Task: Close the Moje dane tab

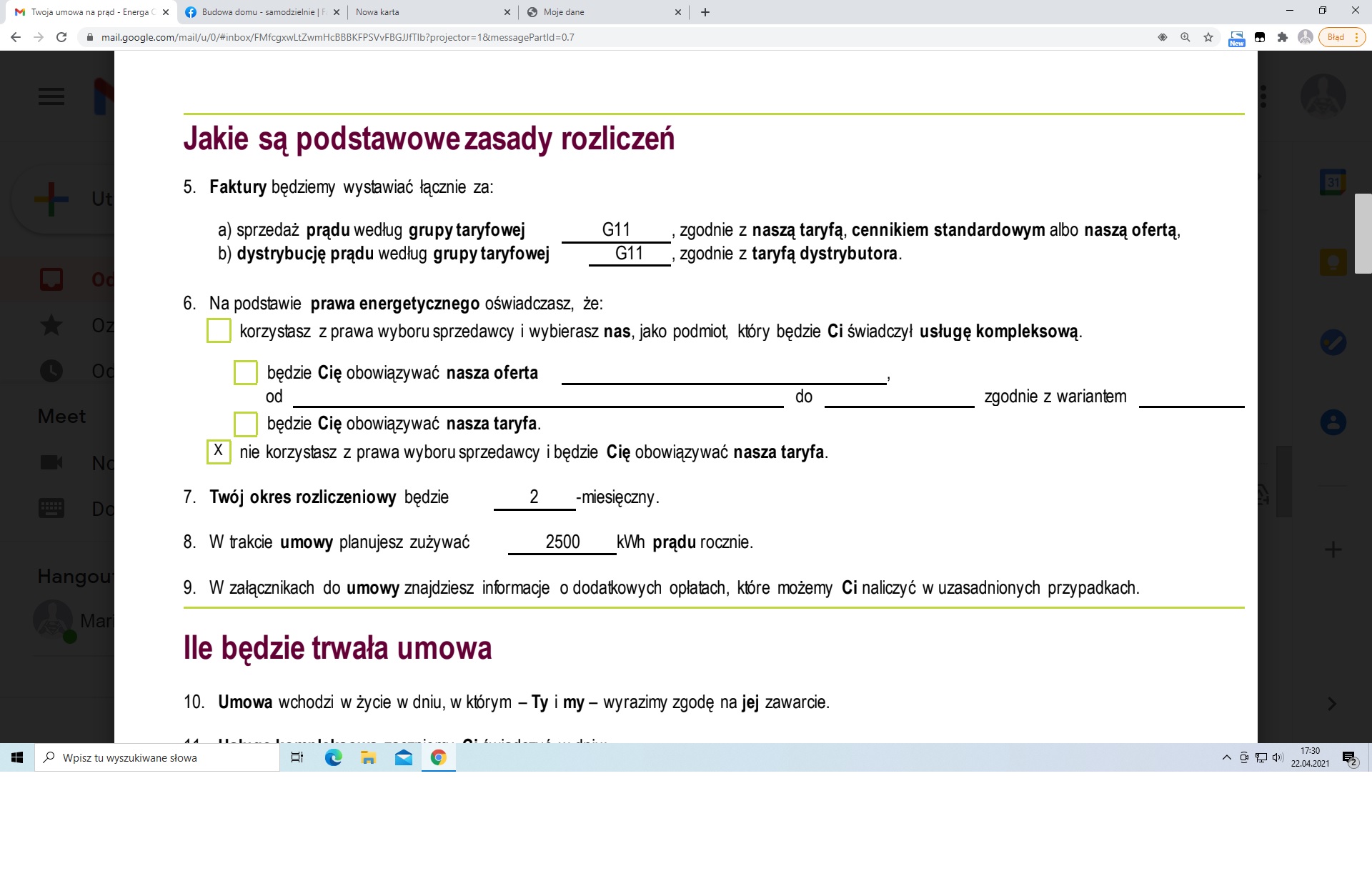Action: coord(678,12)
